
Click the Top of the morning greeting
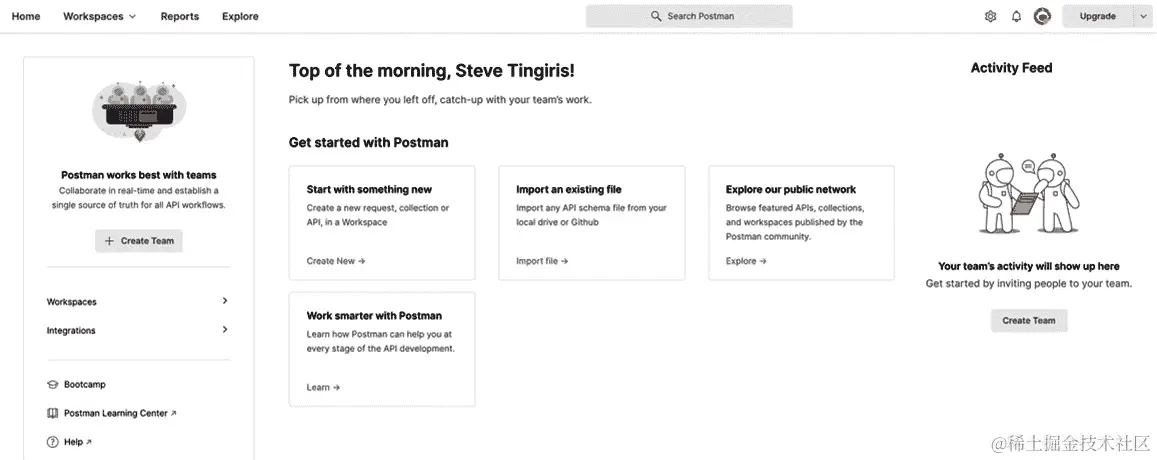432,71
